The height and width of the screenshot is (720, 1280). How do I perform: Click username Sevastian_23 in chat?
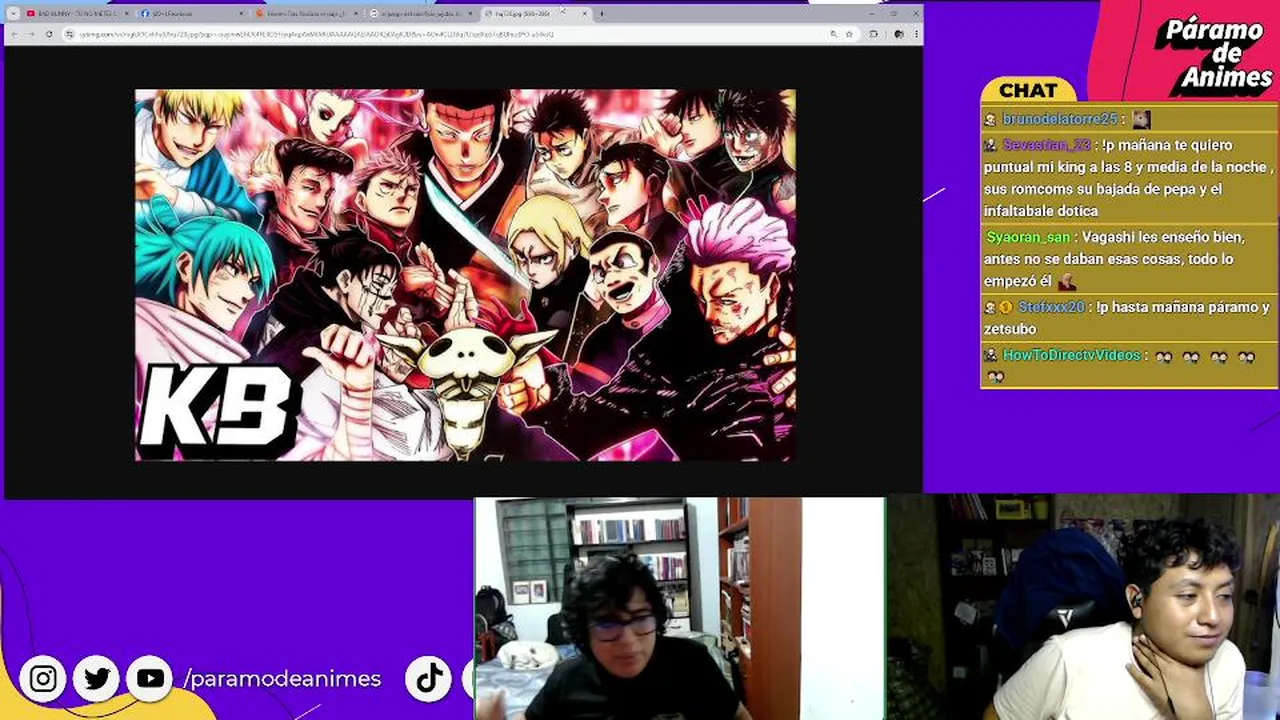pos(1047,145)
